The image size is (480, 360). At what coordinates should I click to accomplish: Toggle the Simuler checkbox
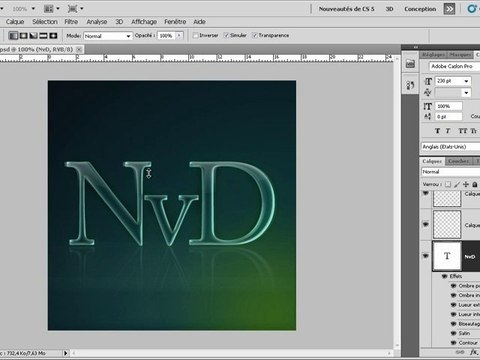[226, 35]
